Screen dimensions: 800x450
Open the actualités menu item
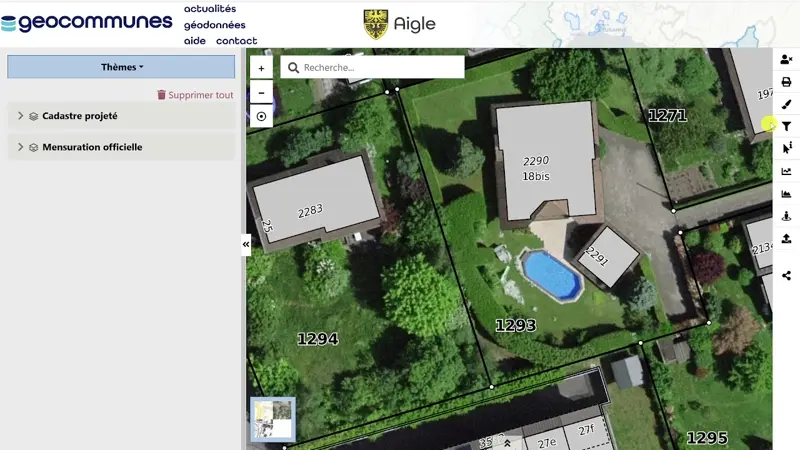(x=210, y=9)
